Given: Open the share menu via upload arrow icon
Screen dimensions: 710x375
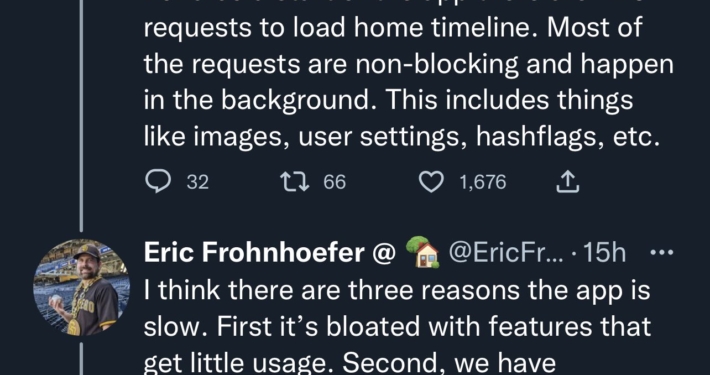Looking at the screenshot, I should pyautogui.click(x=567, y=182).
